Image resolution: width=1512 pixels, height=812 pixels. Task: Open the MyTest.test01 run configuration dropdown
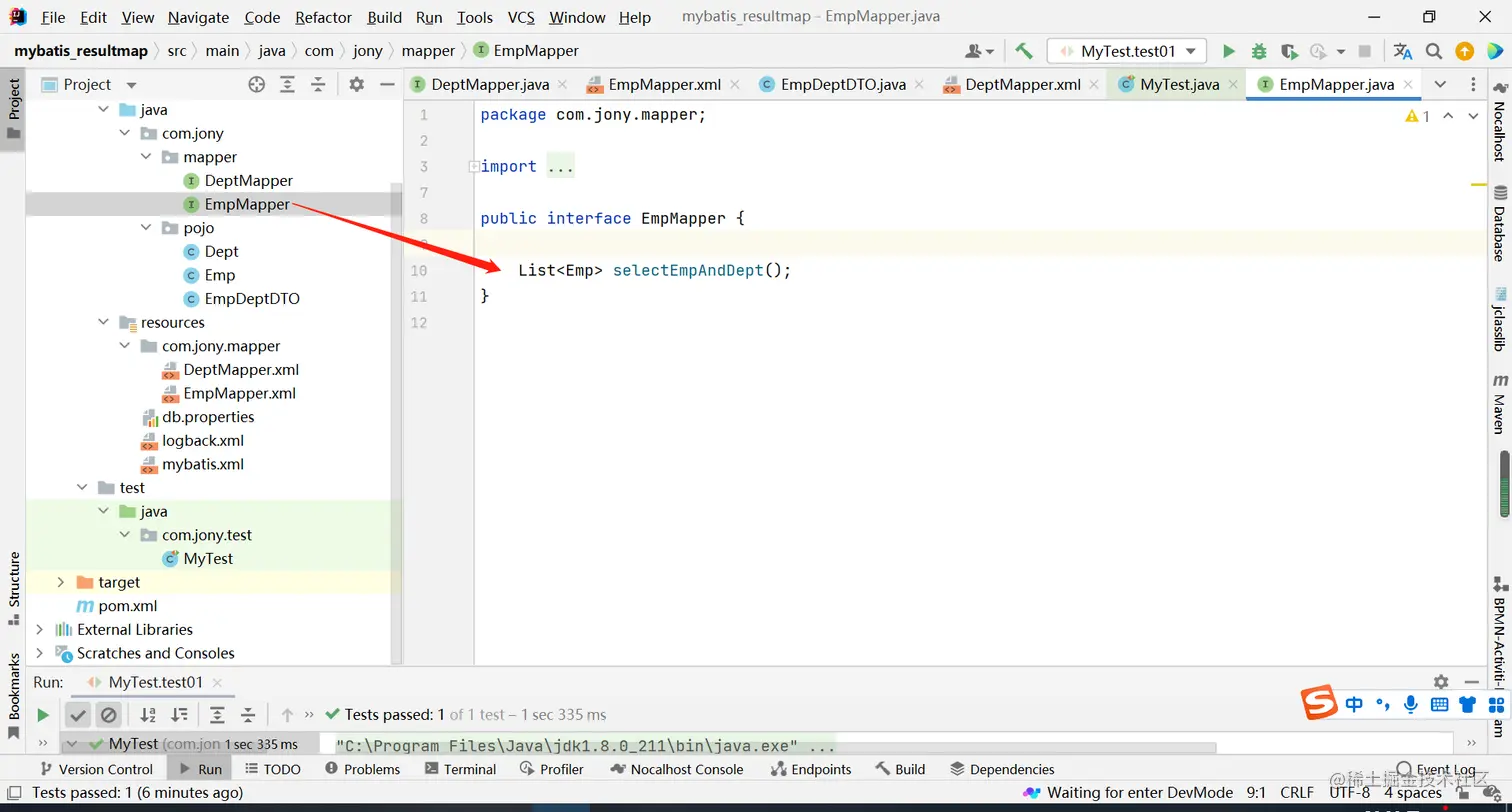click(1127, 51)
